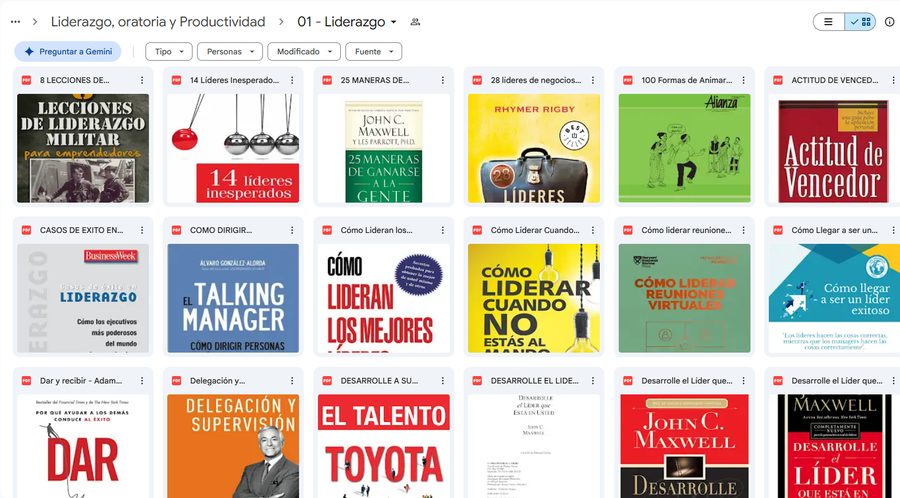The width and height of the screenshot is (900, 498).
Task: Select the 25 Maneras de Ganarse cover thumbnail
Action: (383, 148)
